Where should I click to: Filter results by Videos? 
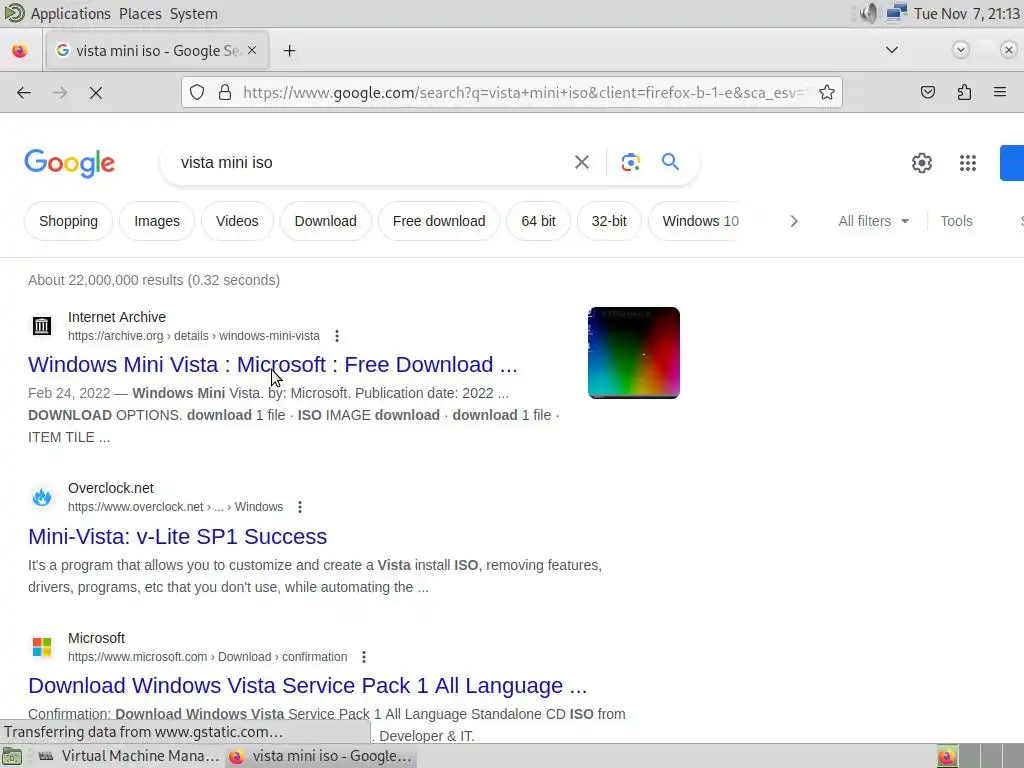point(237,221)
